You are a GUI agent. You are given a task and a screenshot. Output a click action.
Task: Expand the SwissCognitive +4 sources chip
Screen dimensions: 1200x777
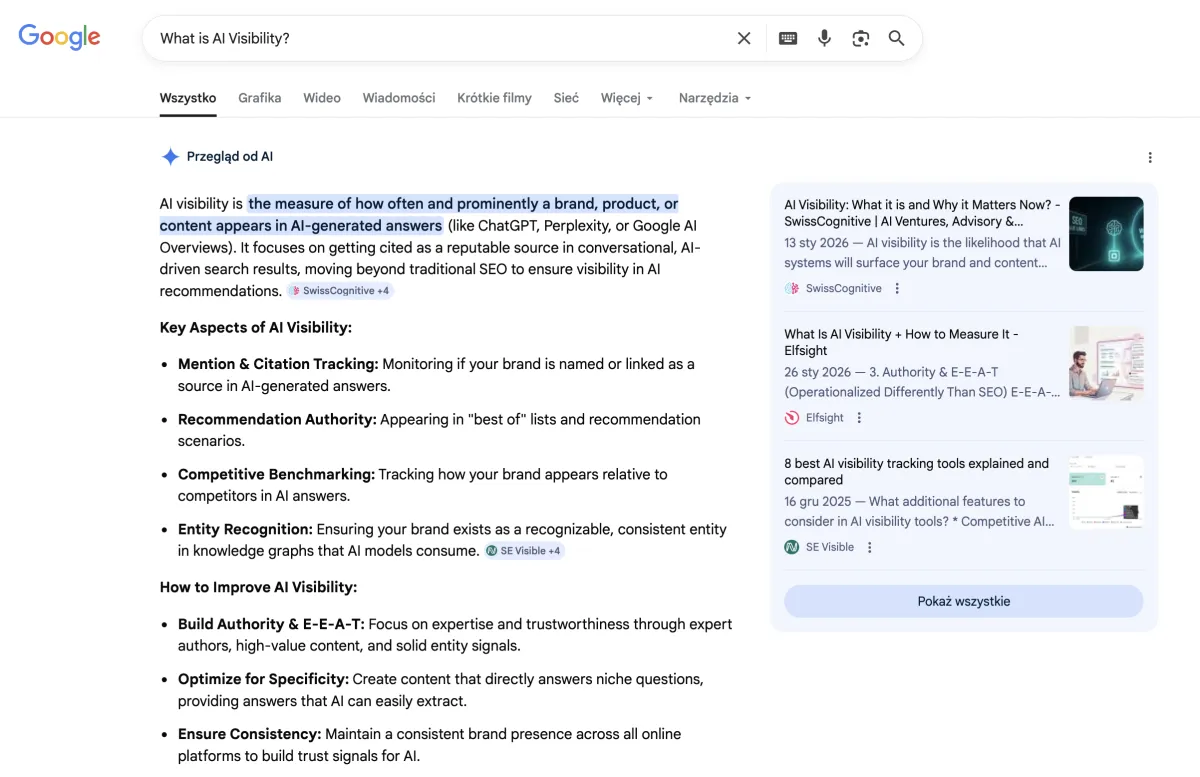[x=340, y=290]
